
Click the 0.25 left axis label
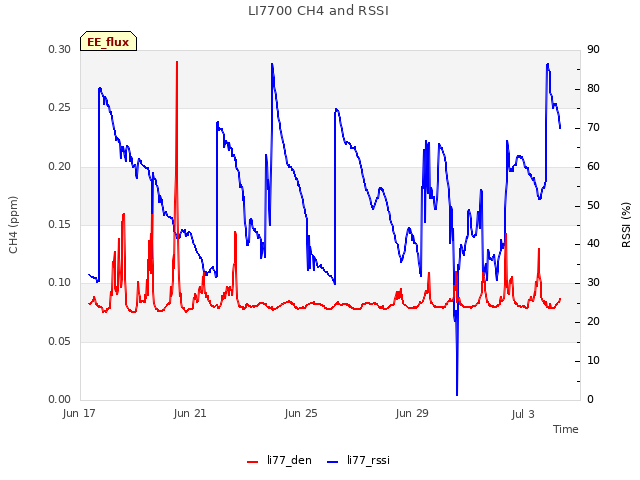(x=60, y=108)
